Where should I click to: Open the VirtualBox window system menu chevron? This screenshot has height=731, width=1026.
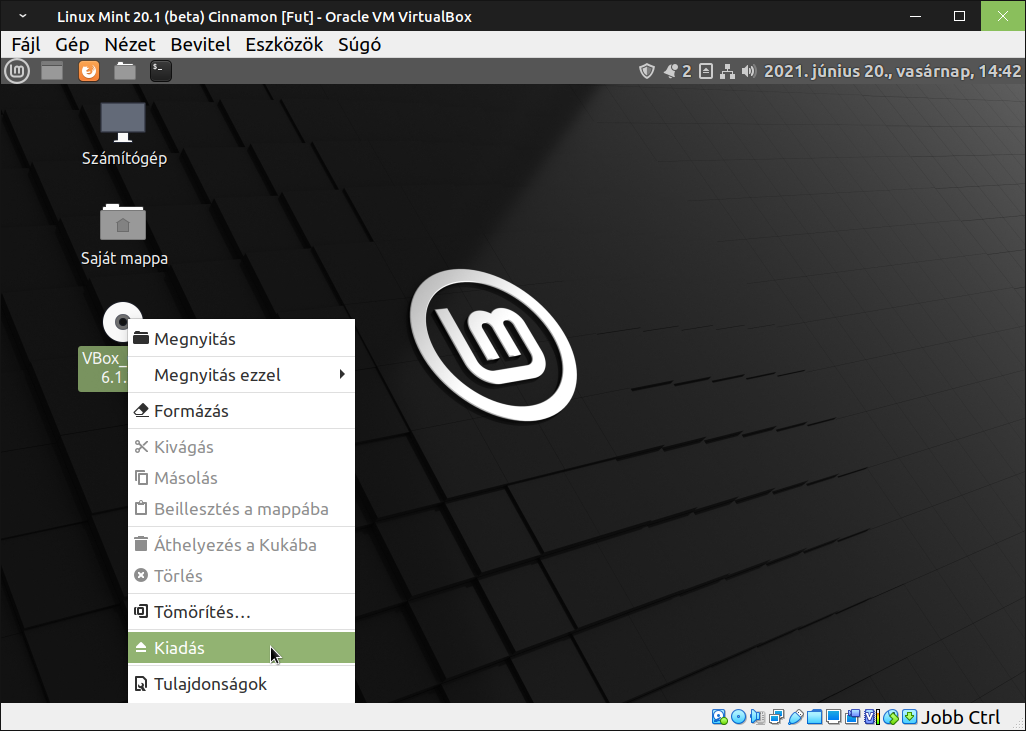click(23, 16)
